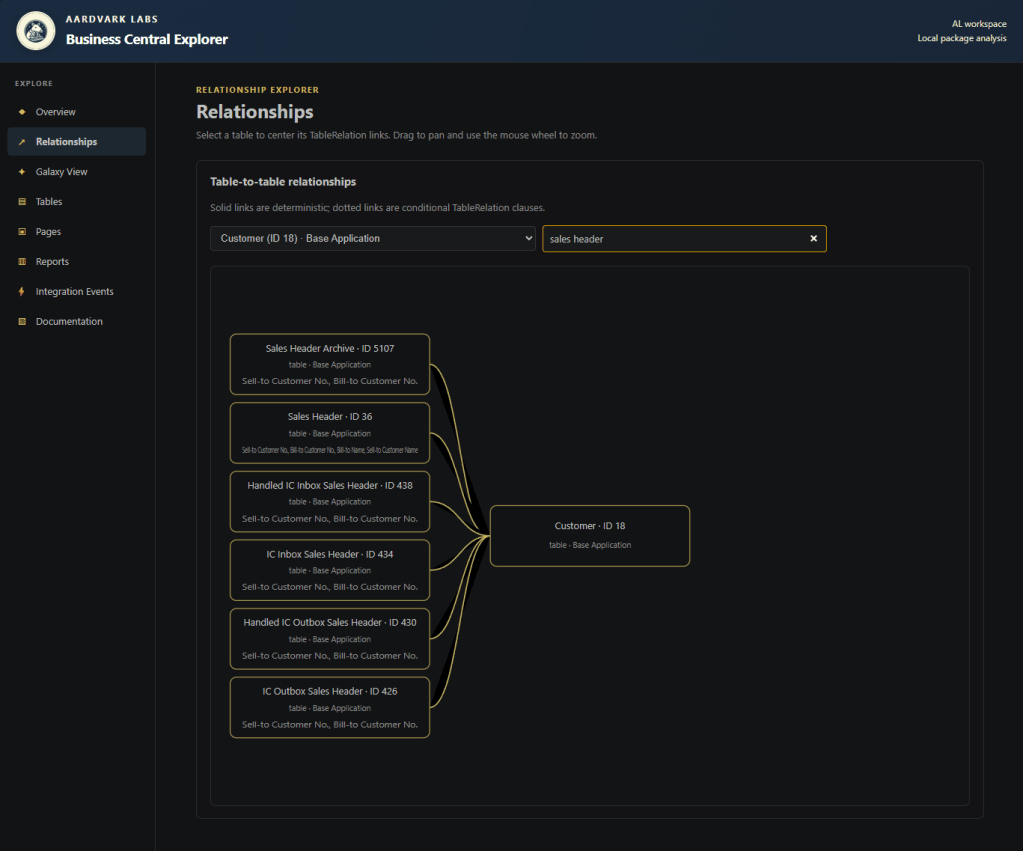The image size is (1023, 851).
Task: Select Handled IC Outbox Sales Header node
Action: click(329, 639)
